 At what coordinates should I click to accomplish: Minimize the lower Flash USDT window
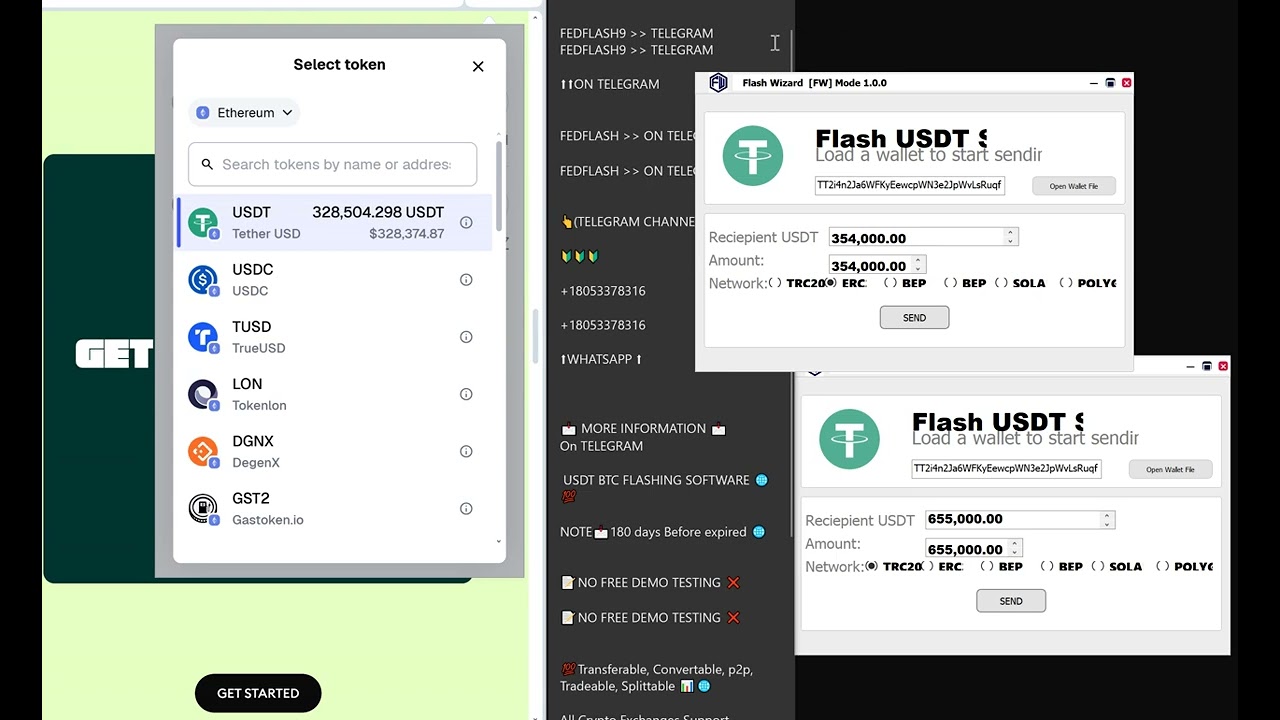(x=1189, y=366)
